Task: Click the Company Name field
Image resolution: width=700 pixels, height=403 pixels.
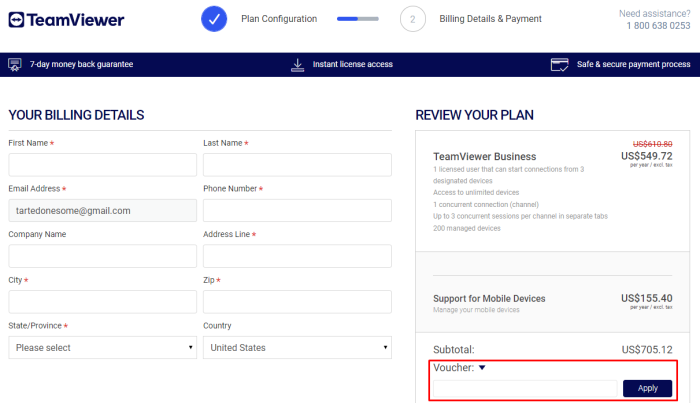Action: coord(102,256)
